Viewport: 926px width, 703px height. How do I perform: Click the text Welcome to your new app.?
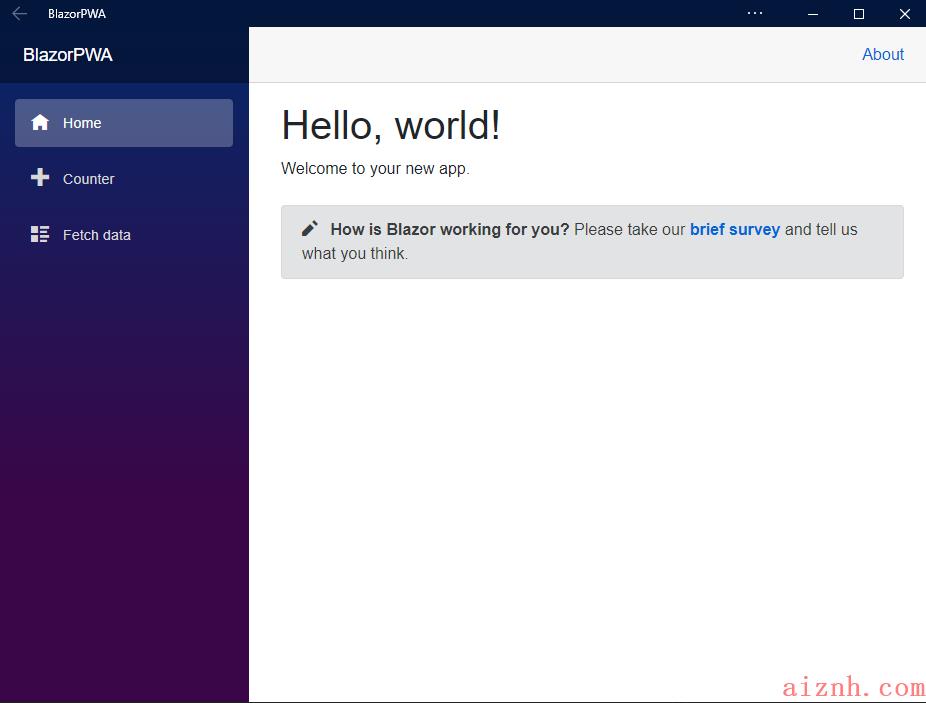pos(375,169)
